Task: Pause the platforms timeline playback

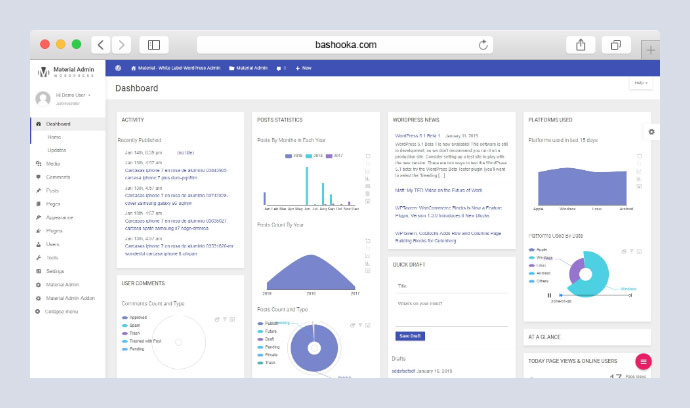Action: 549,295
